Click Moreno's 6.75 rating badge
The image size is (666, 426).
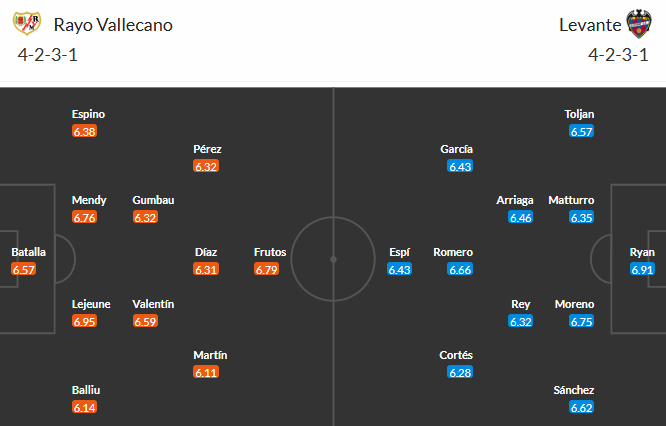click(582, 321)
